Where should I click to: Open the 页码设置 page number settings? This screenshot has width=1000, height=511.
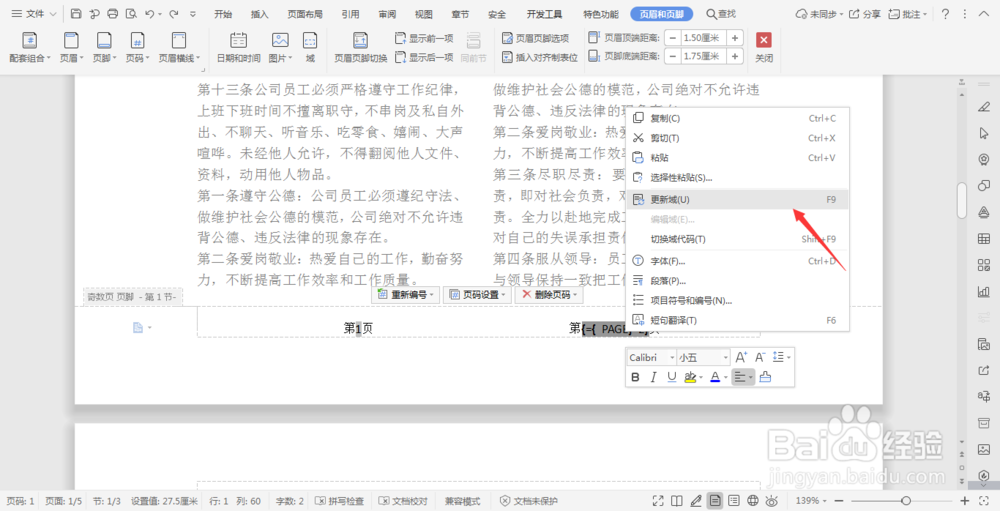(478, 295)
